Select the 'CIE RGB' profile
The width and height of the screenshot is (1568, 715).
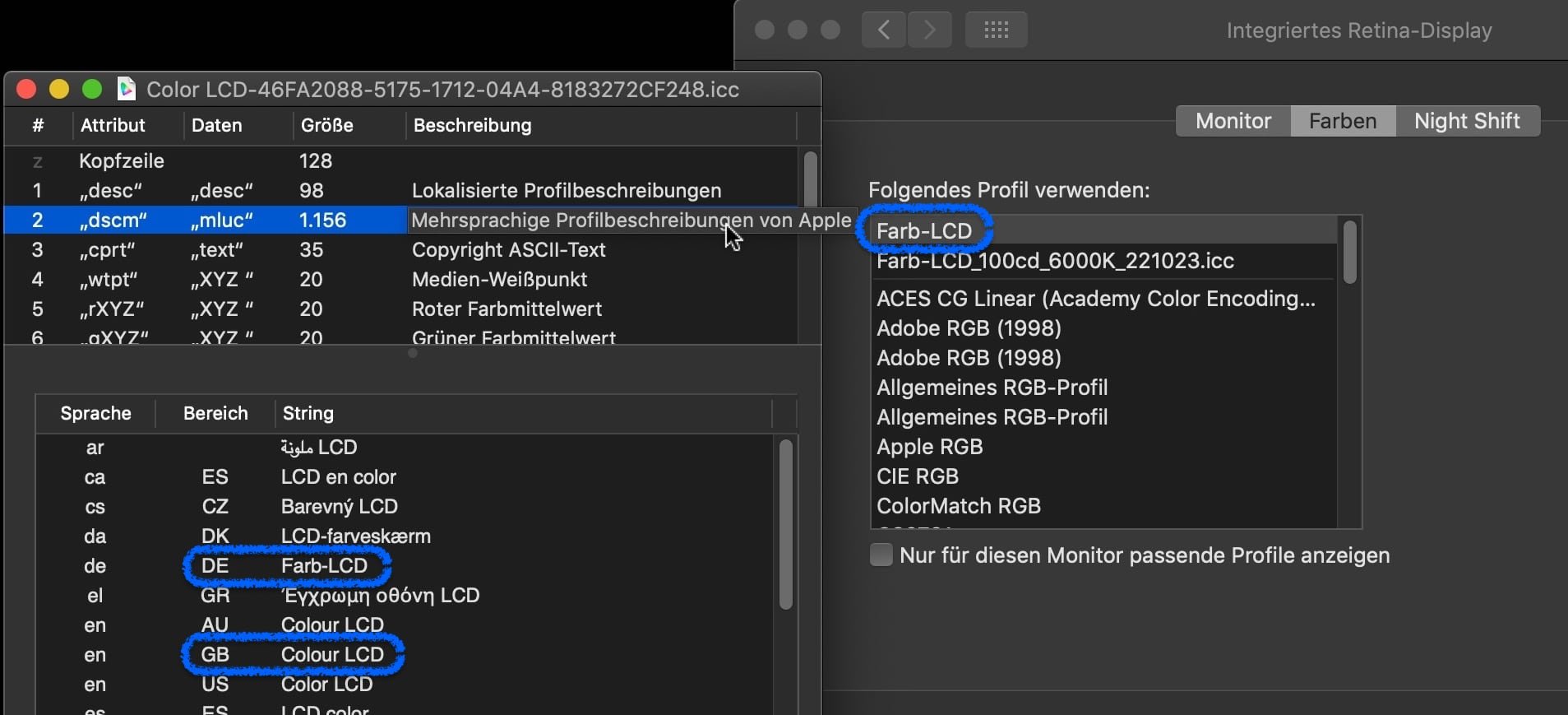point(1104,476)
